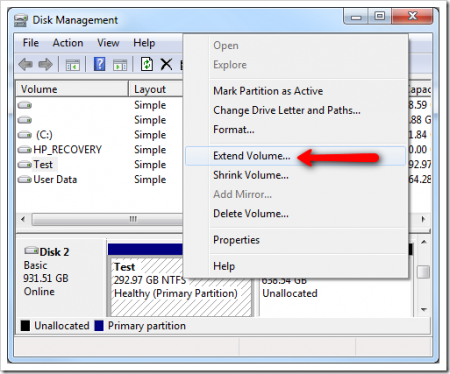This screenshot has height=374, width=450.
Task: Click the black Unallocated legend swatch
Action: click(25, 326)
